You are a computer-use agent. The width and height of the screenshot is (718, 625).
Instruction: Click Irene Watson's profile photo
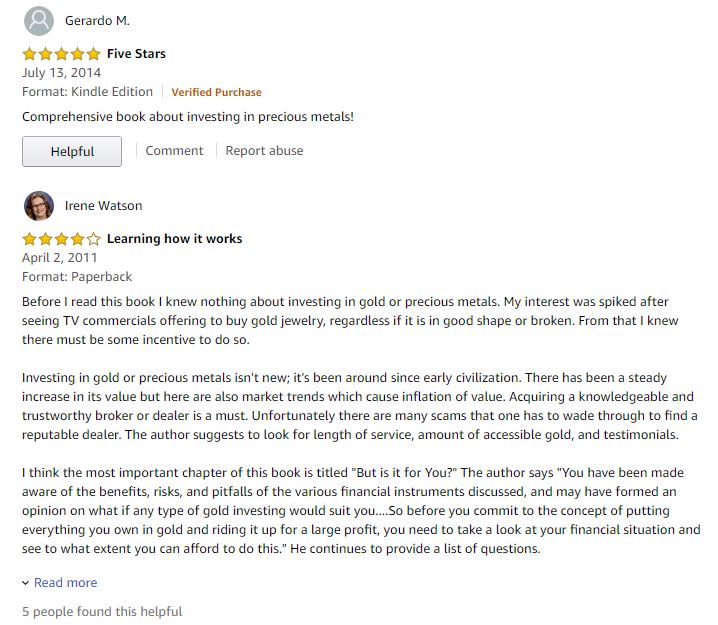pos(39,205)
